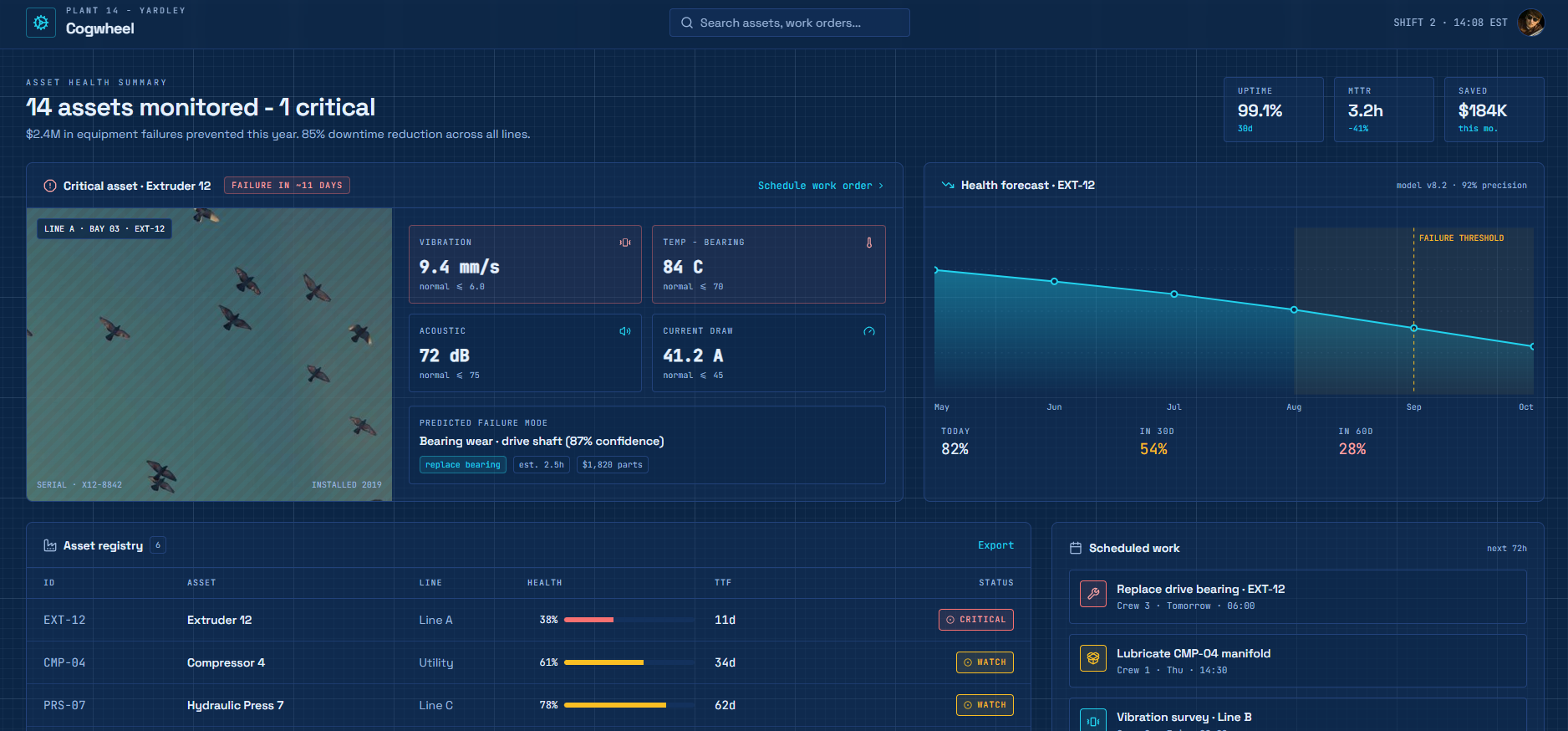Click the Cogwheel gear logo icon
The height and width of the screenshot is (731, 1568).
pyautogui.click(x=41, y=23)
